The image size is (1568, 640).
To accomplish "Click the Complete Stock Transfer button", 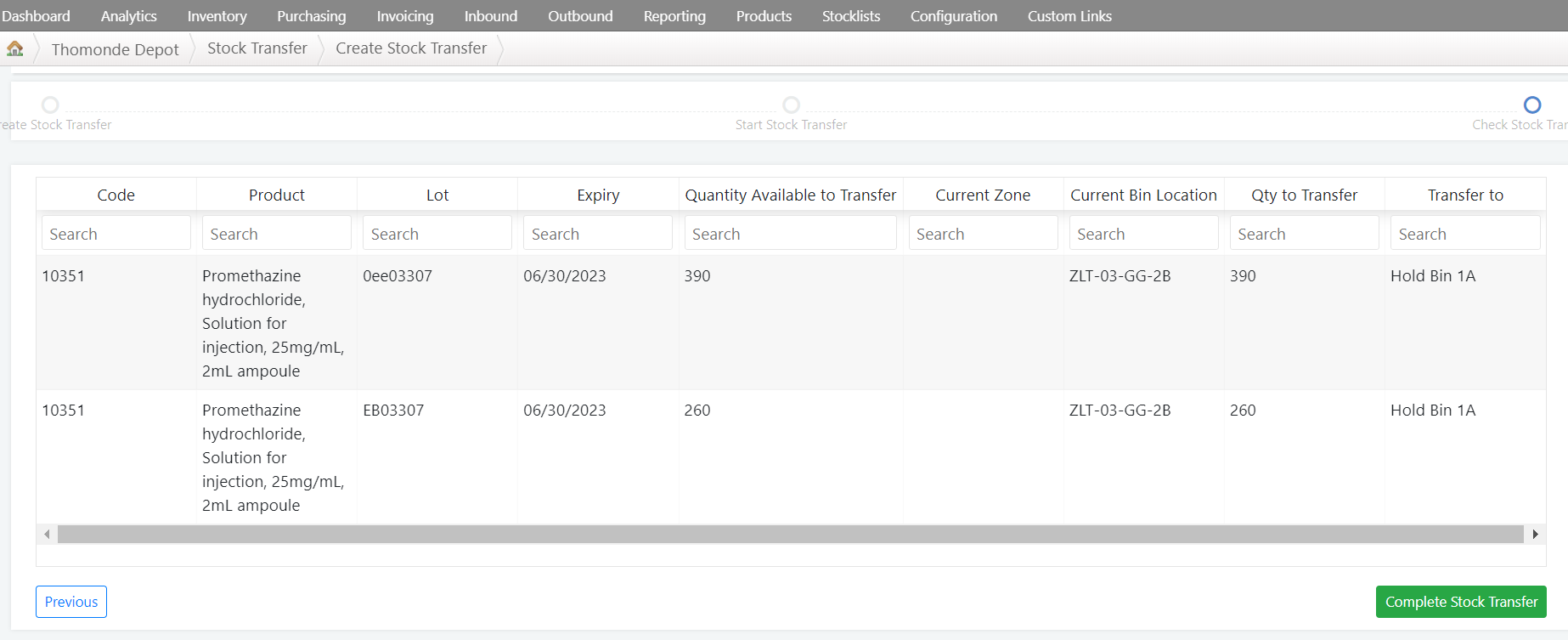I will pos(1461,602).
